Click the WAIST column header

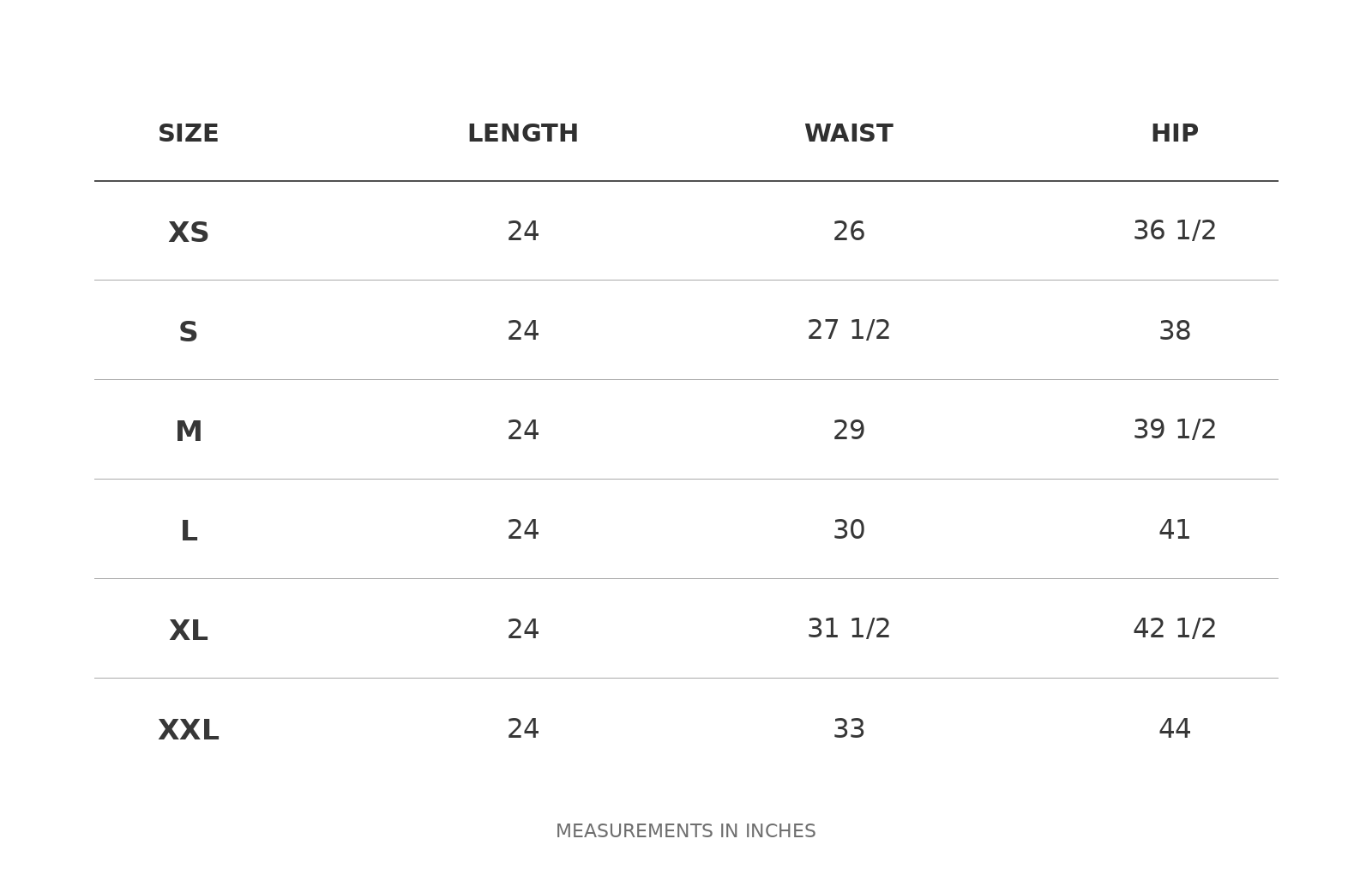[x=849, y=134]
